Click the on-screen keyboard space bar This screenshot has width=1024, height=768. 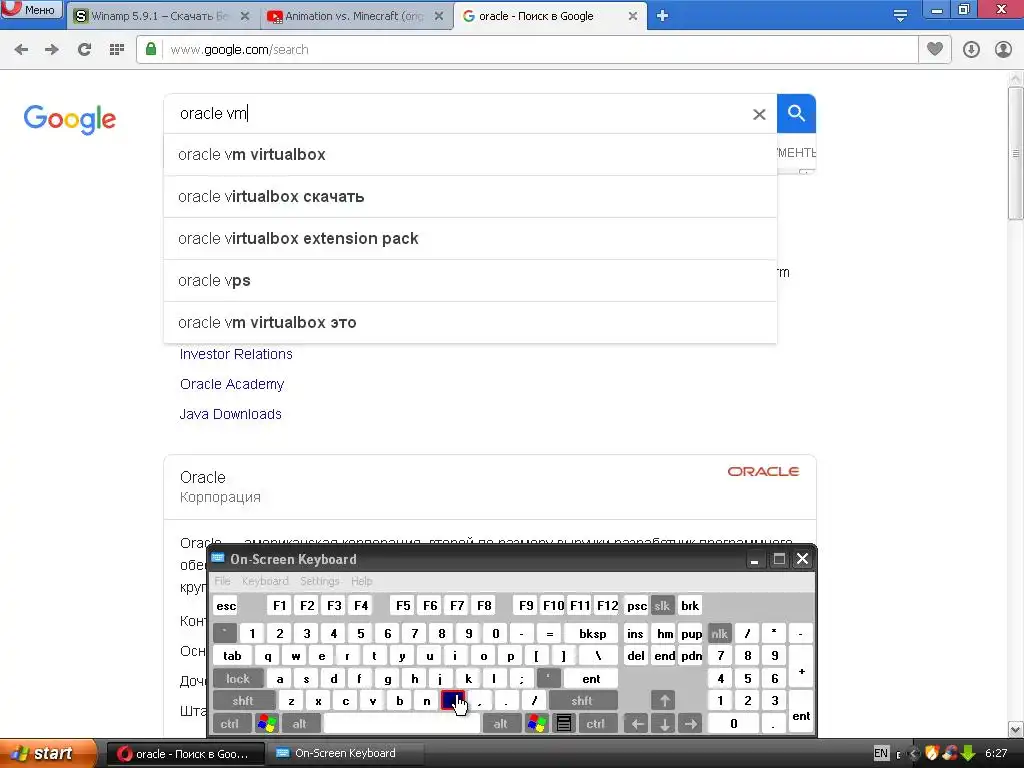click(x=402, y=724)
